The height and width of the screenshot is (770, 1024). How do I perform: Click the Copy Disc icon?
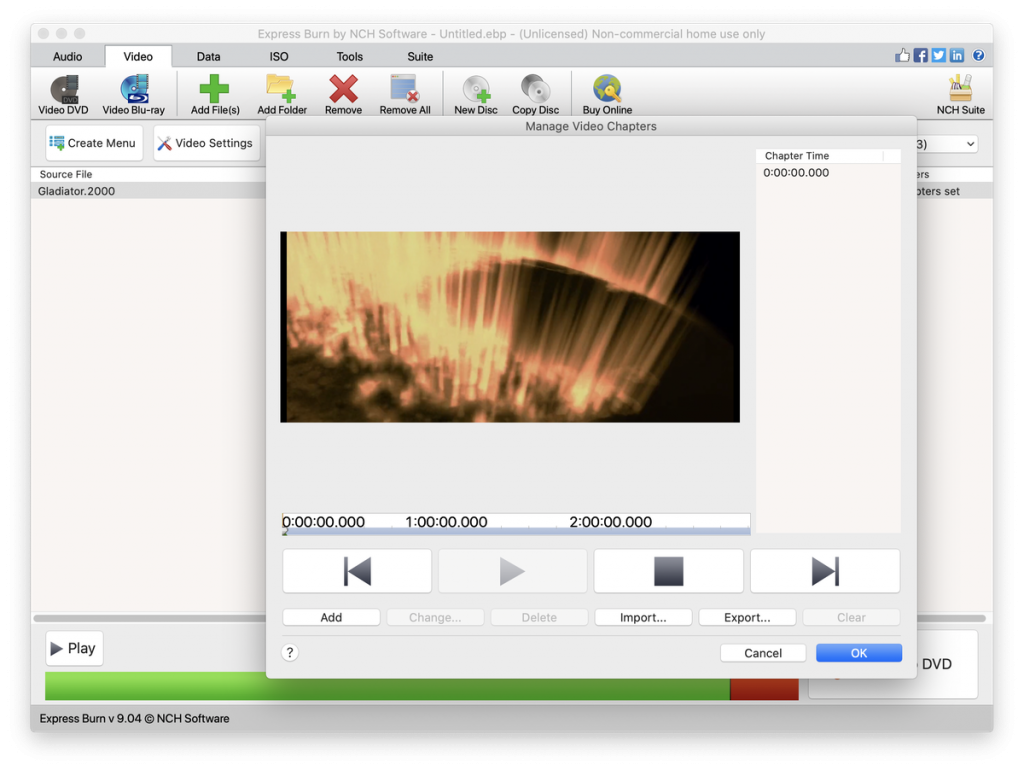(x=536, y=95)
